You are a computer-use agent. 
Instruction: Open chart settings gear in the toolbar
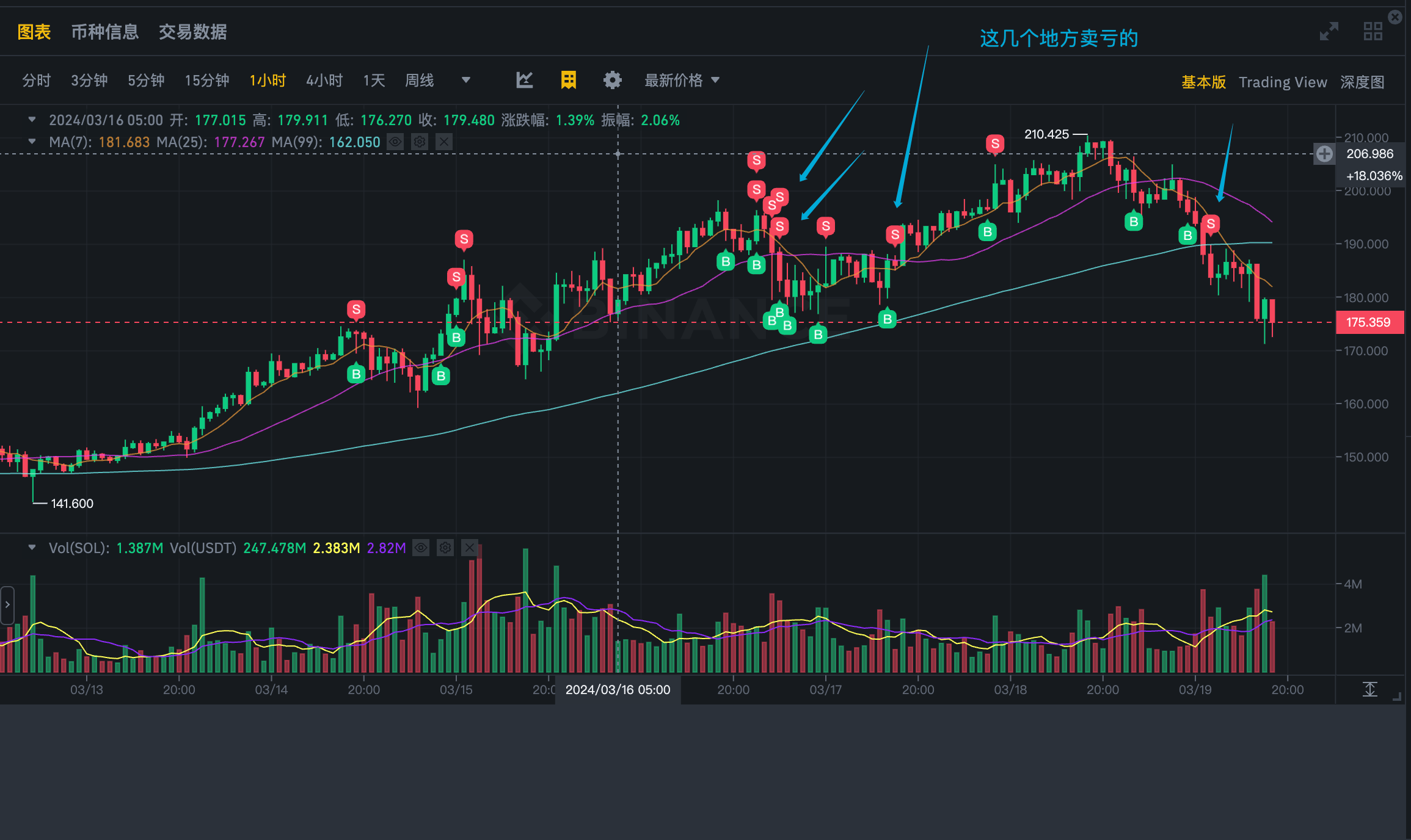pyautogui.click(x=613, y=80)
